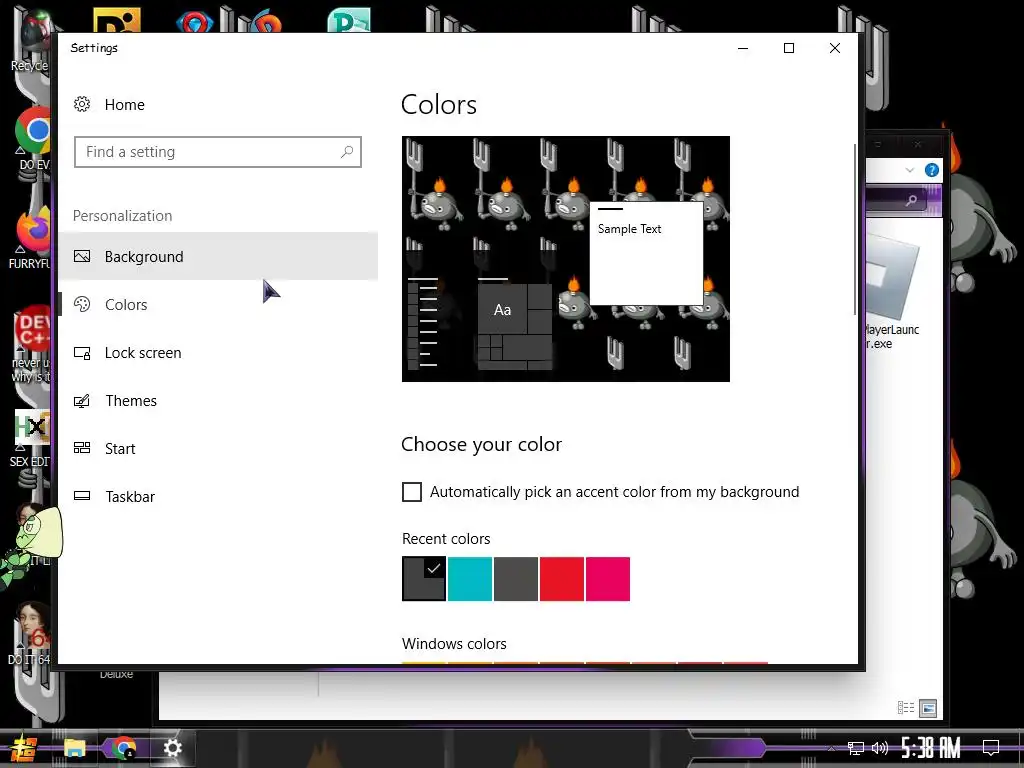Open the Start button on the taskbar
Image resolution: width=1024 pixels, height=768 pixels.
click(24, 748)
